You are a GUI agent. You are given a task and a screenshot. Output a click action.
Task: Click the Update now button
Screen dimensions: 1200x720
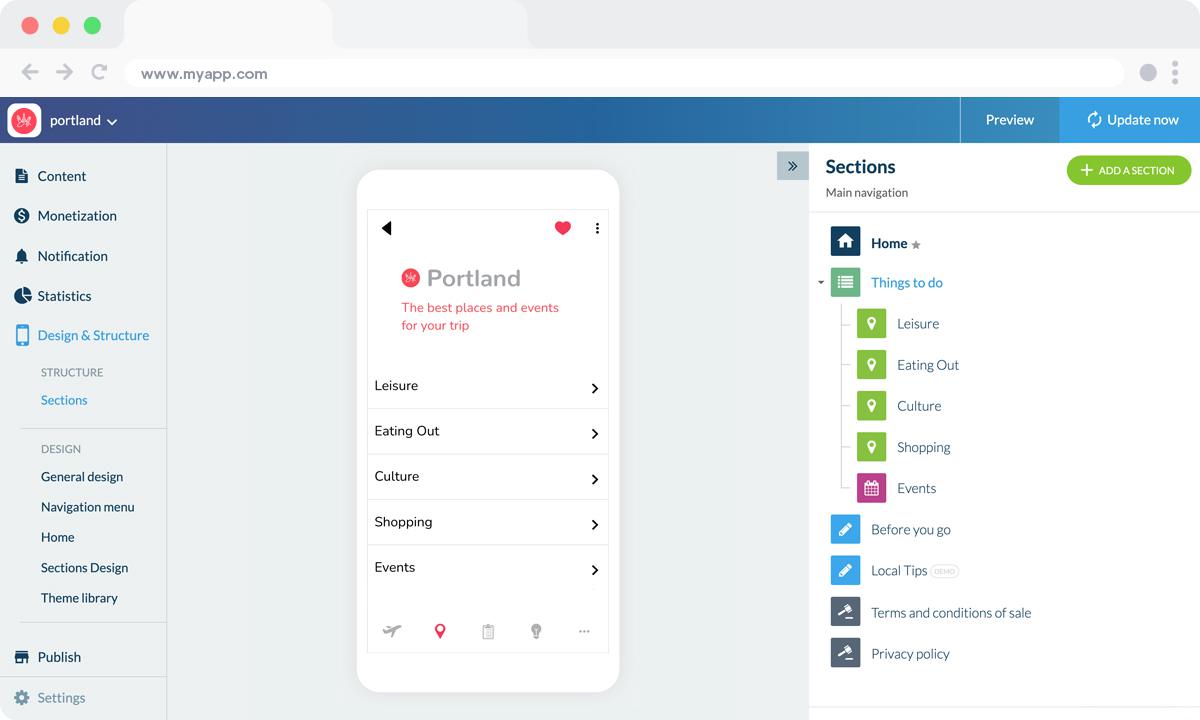tap(1132, 120)
